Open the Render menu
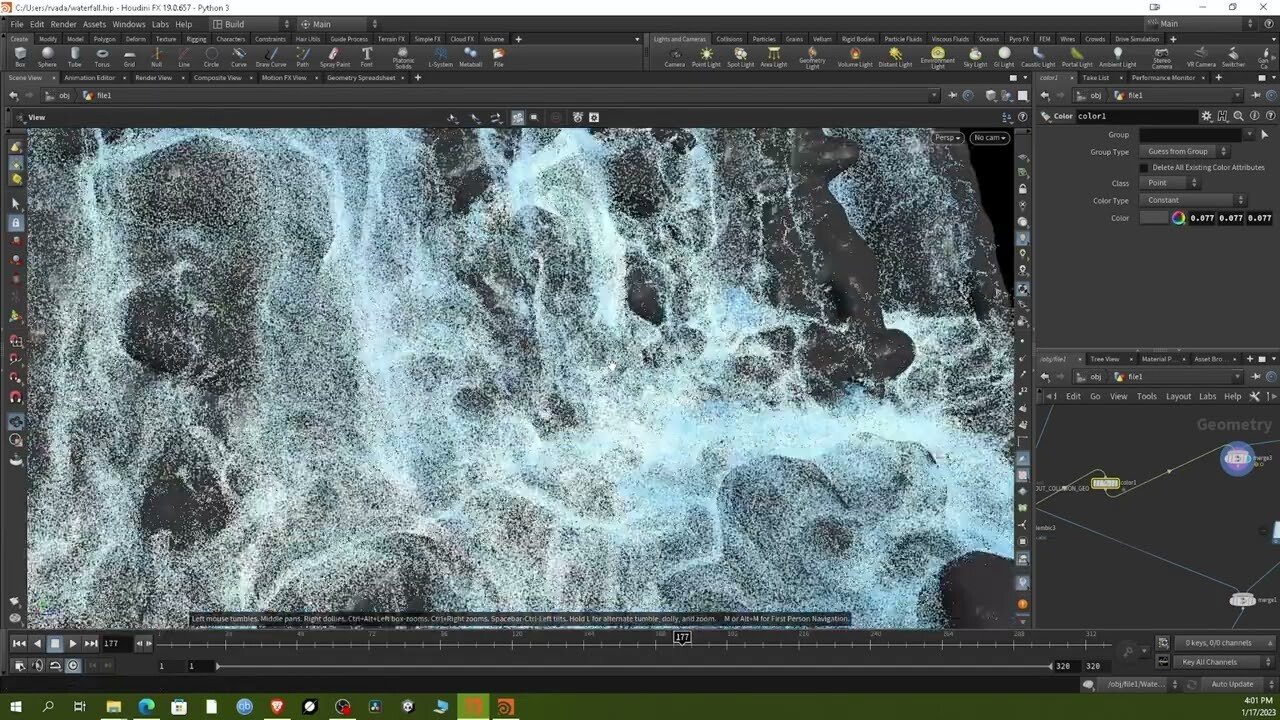1280x720 pixels. tap(63, 24)
